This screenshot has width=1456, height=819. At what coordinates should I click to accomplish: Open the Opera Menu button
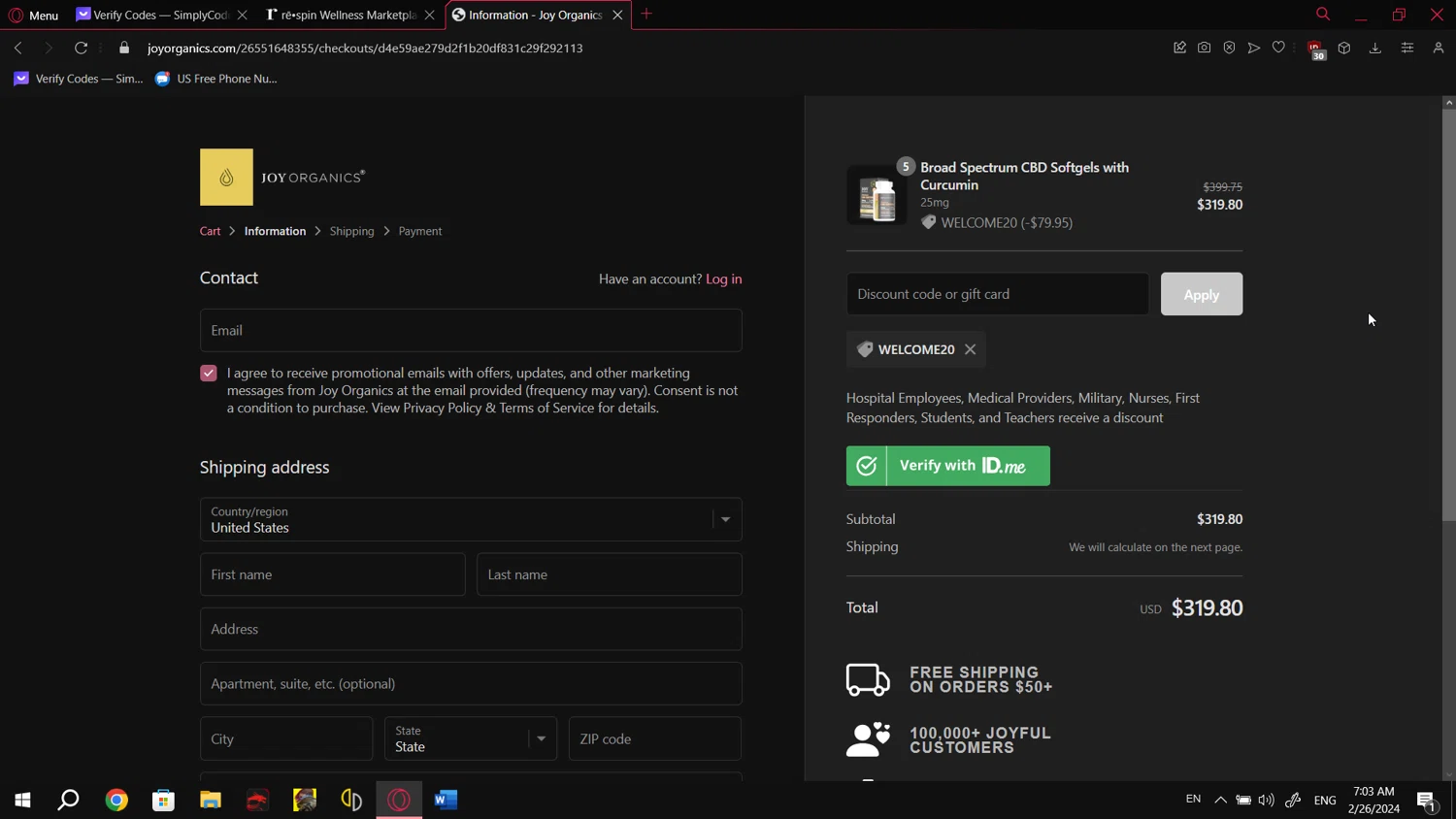pos(33,15)
